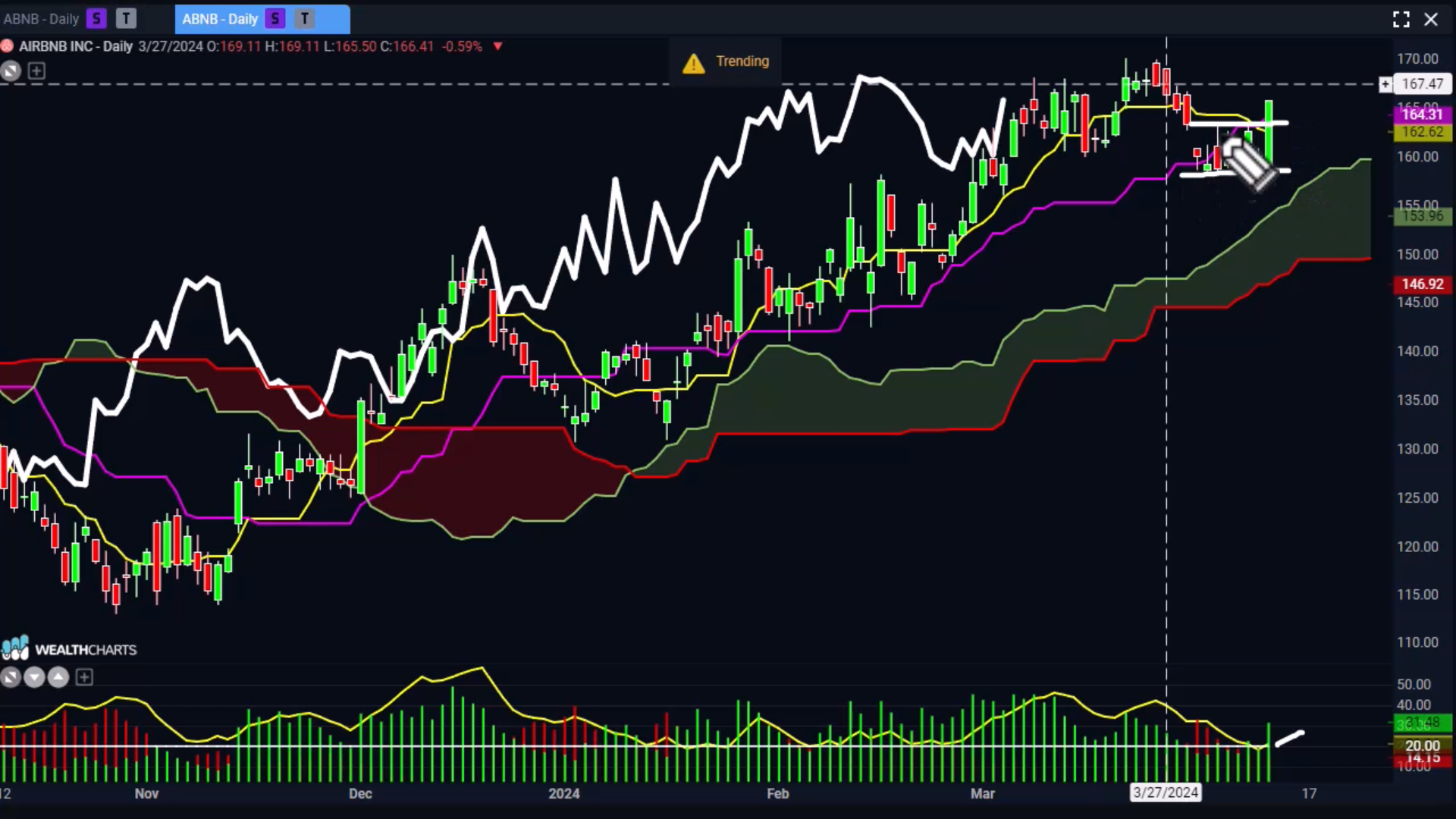Viewport: 1456px width, 819px height.
Task: Open the AIRBNB INC - Daily symbol label
Action: pyautogui.click(x=76, y=46)
